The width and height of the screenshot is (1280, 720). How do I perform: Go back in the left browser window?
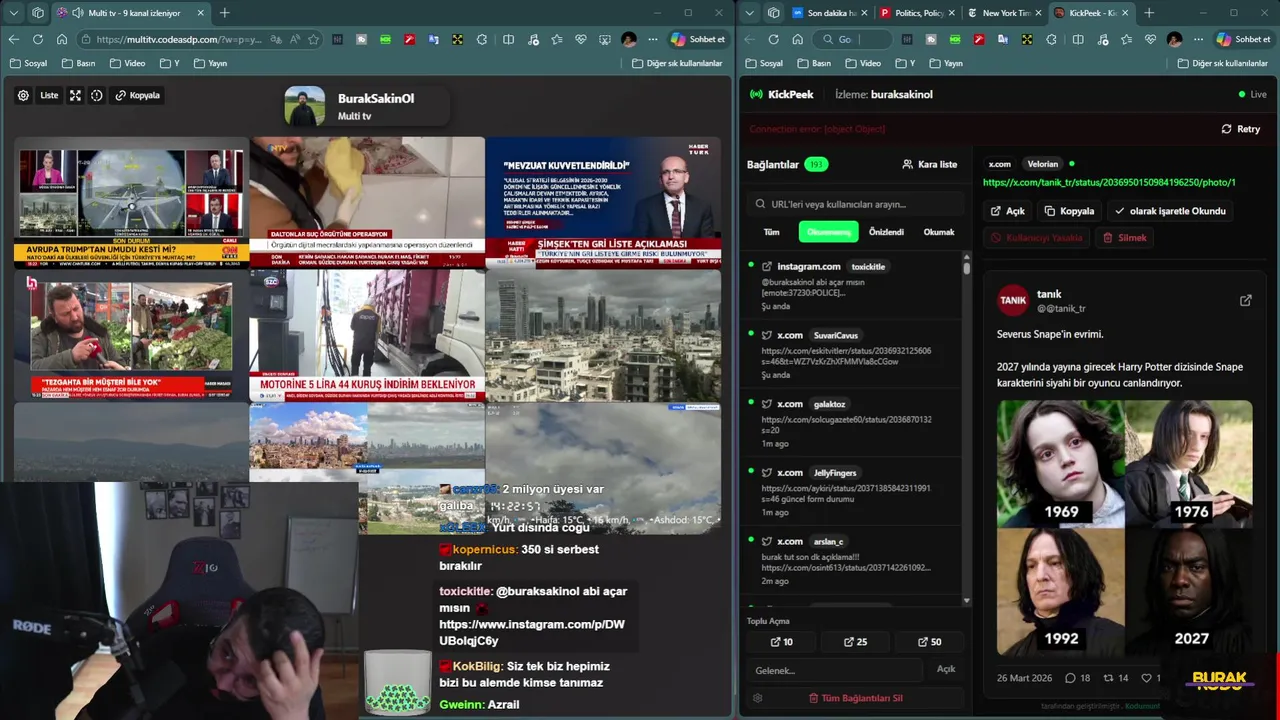pos(14,39)
